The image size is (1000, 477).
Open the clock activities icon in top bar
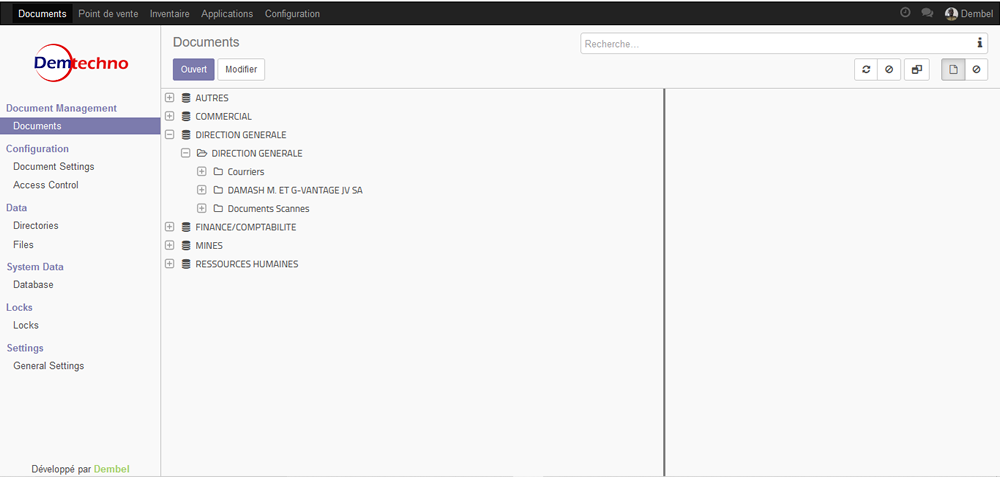[x=905, y=13]
